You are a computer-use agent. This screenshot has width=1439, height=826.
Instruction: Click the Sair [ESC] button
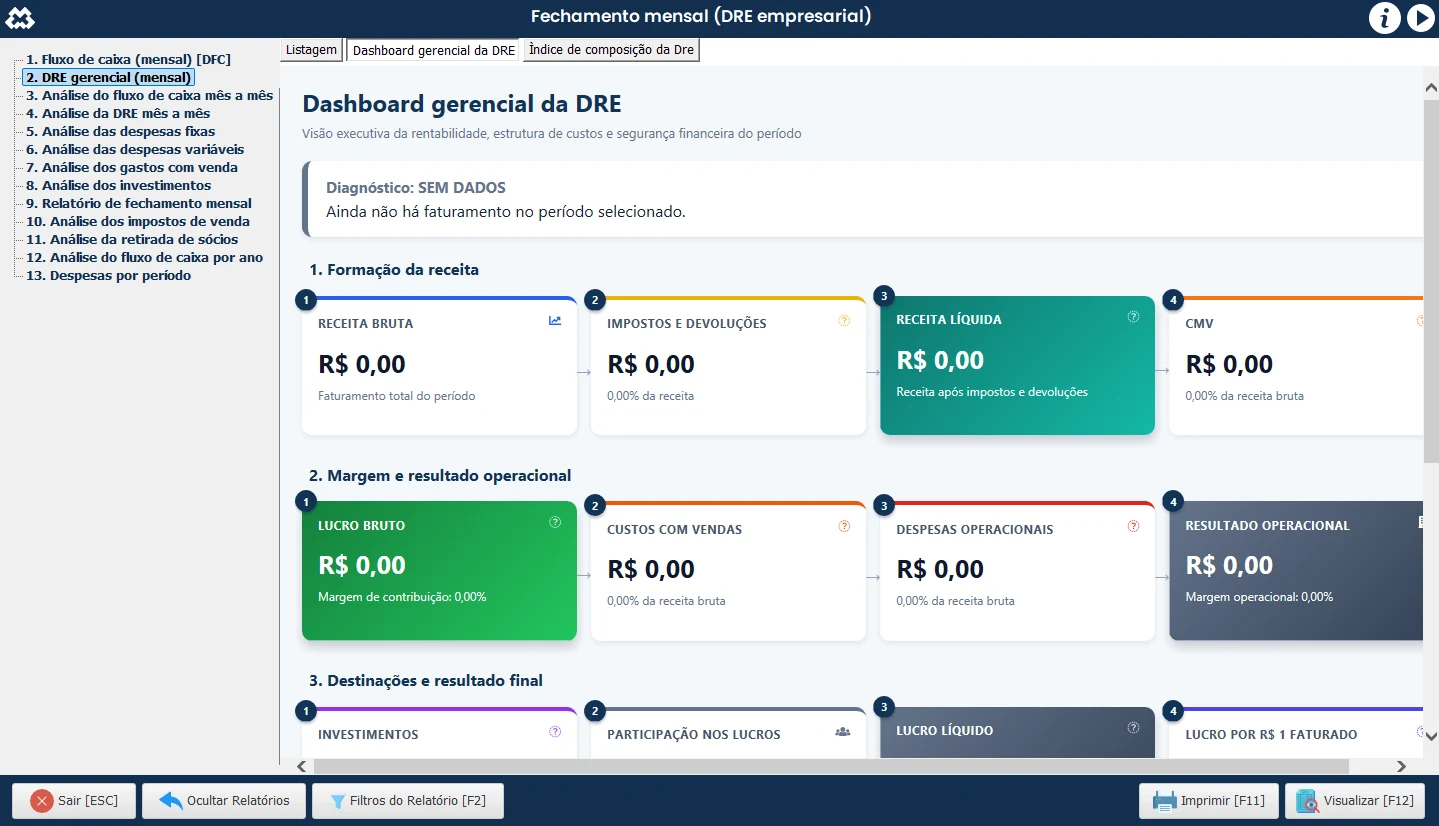point(74,801)
